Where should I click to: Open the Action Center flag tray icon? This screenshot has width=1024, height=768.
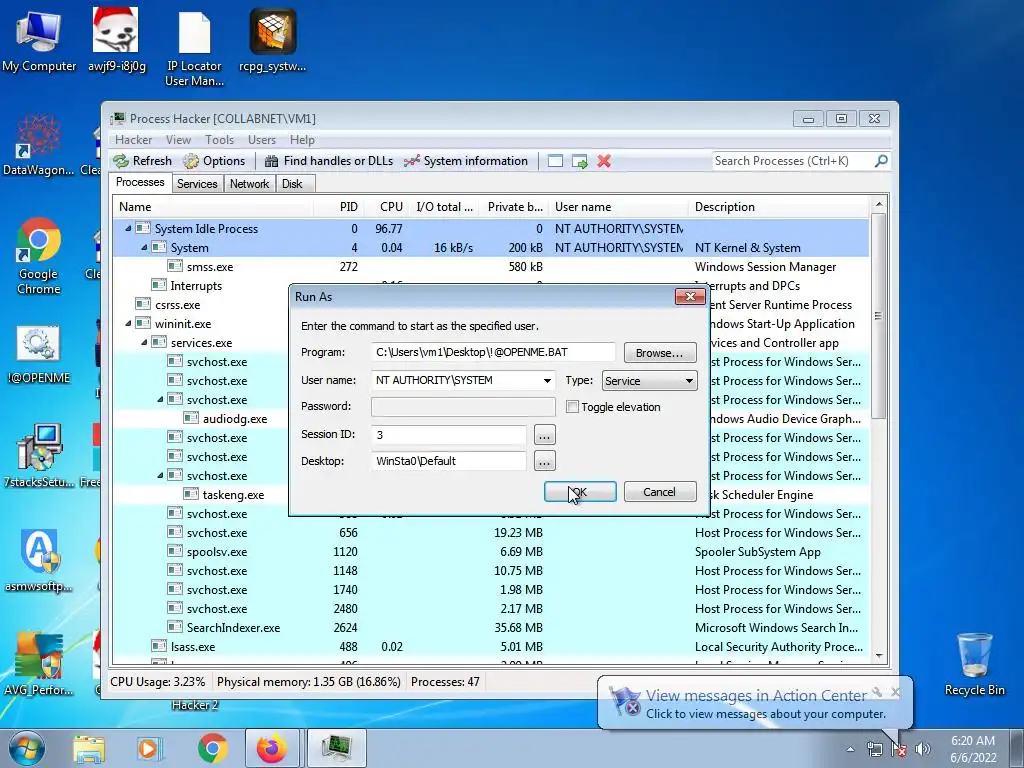(899, 749)
